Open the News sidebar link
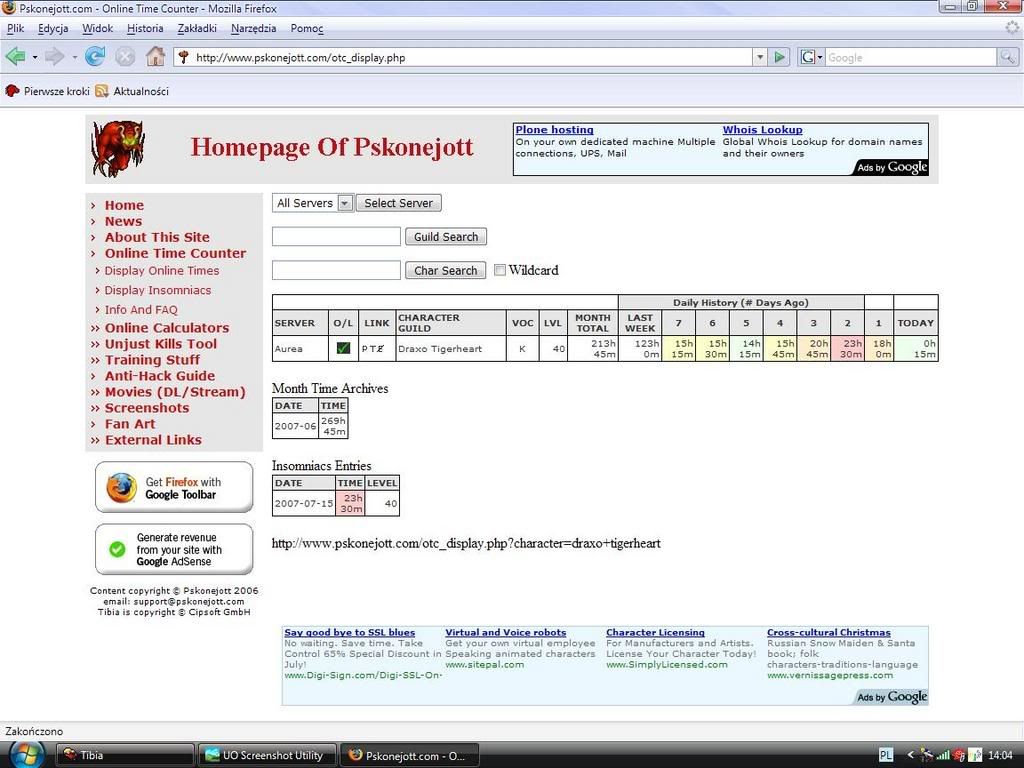 123,221
